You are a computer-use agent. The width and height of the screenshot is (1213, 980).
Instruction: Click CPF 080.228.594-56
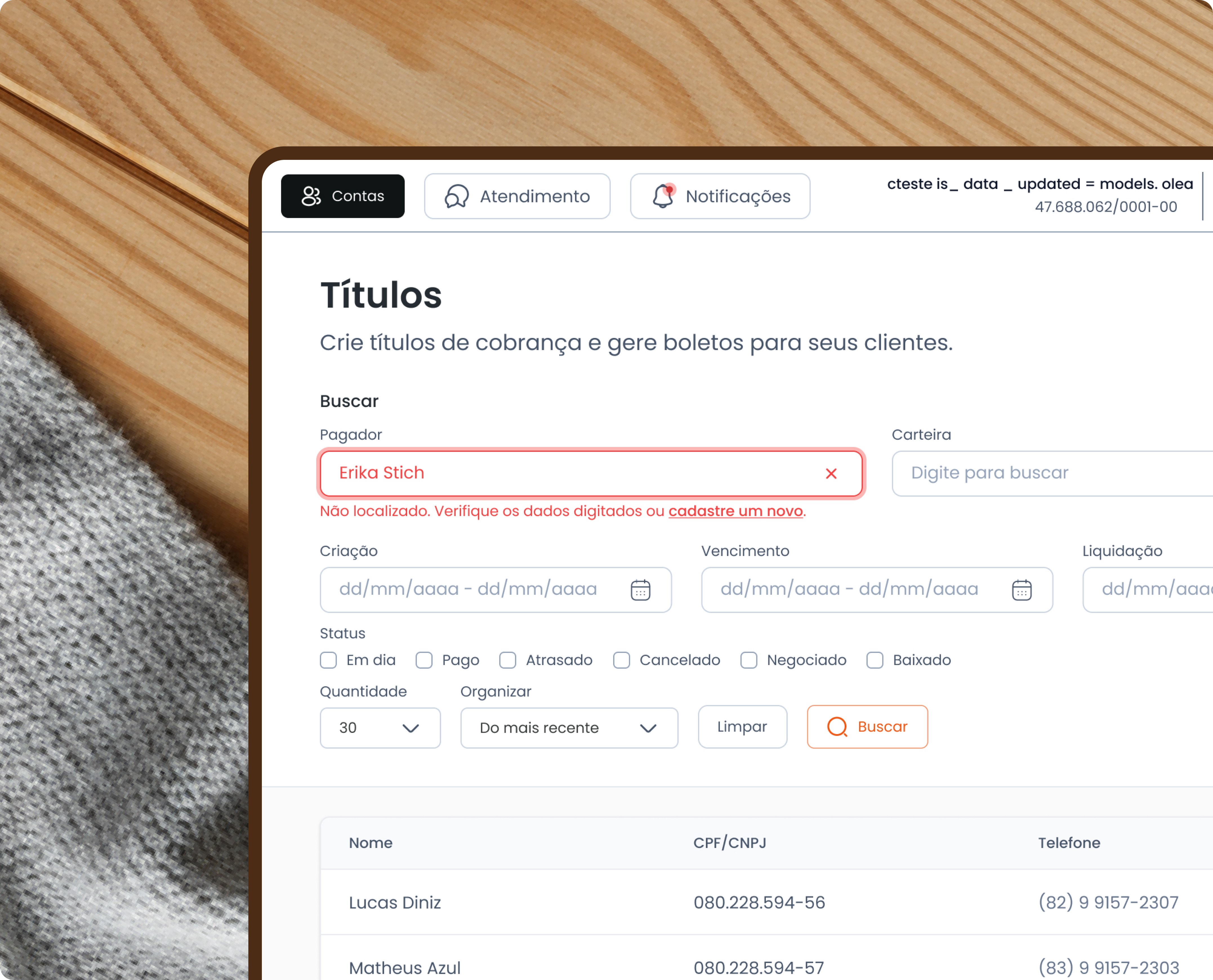[759, 903]
